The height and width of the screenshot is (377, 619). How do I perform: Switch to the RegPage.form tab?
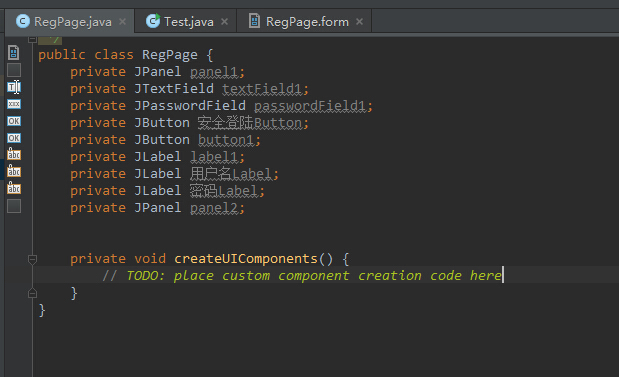pos(304,21)
